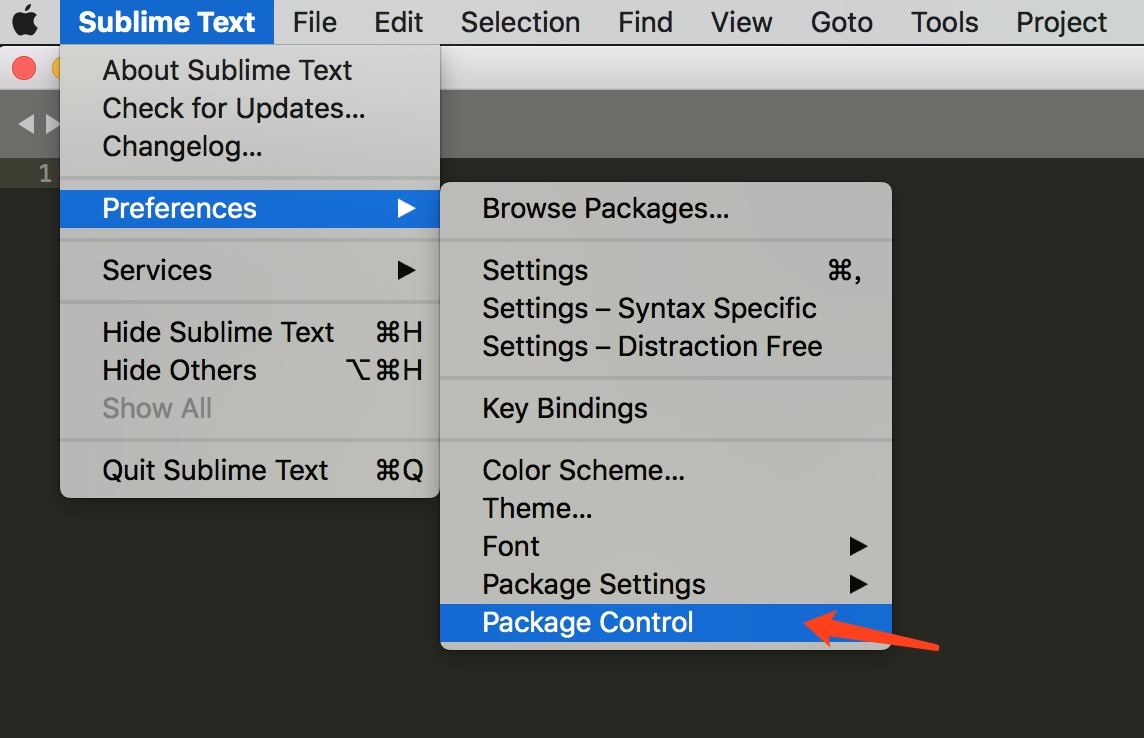Open the Edit menu
The image size is (1144, 738).
click(398, 22)
